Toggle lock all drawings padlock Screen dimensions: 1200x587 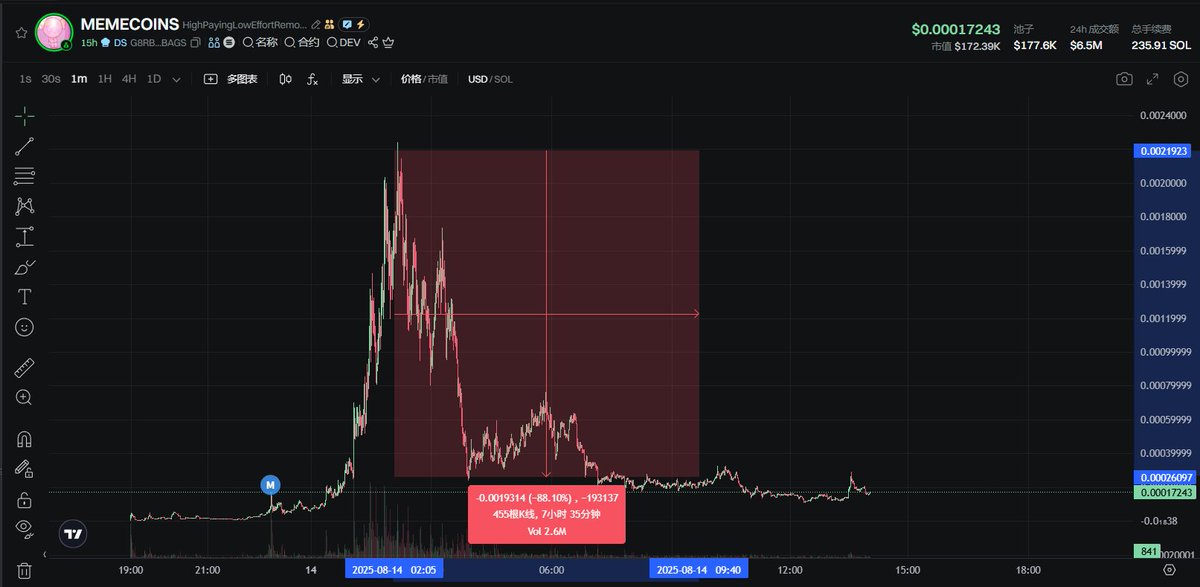click(x=25, y=499)
